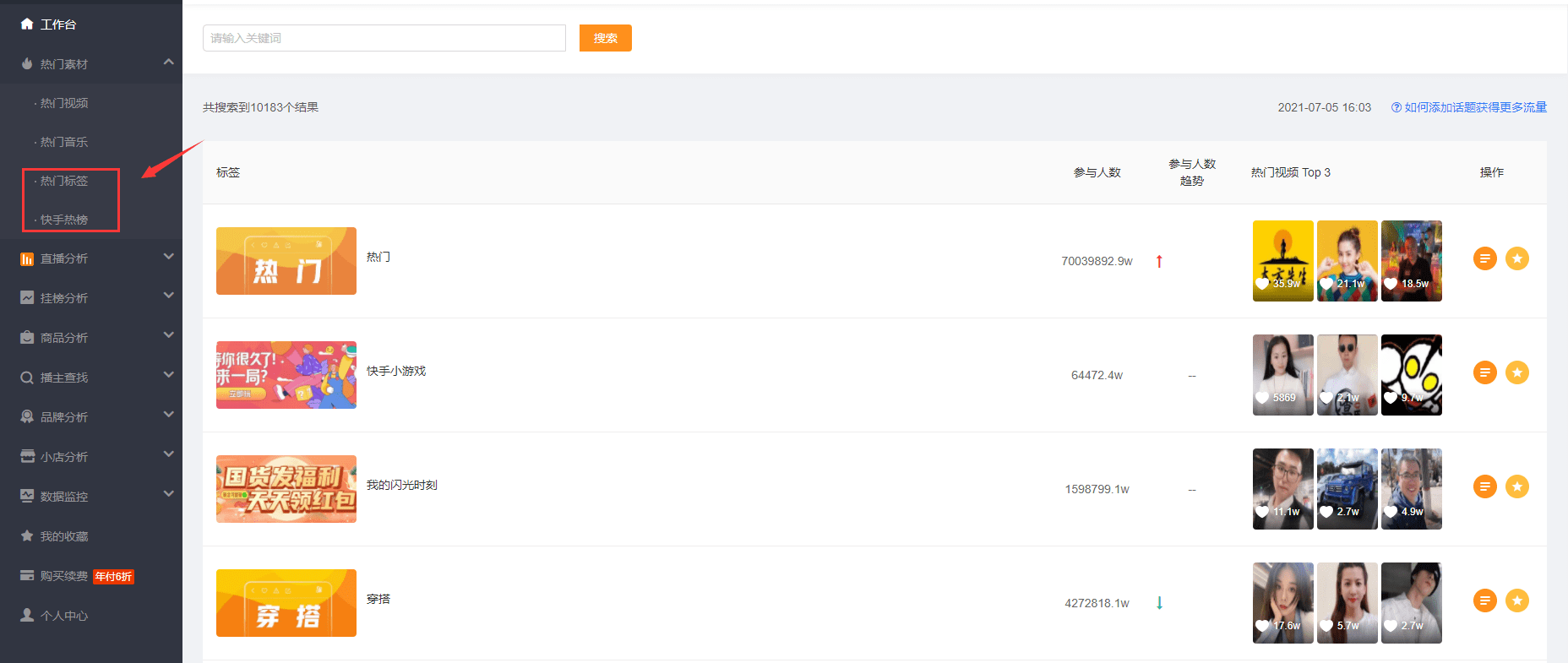Viewport: 1568px width, 663px height.
Task: Open 热门视频 submenu item
Action: click(64, 103)
